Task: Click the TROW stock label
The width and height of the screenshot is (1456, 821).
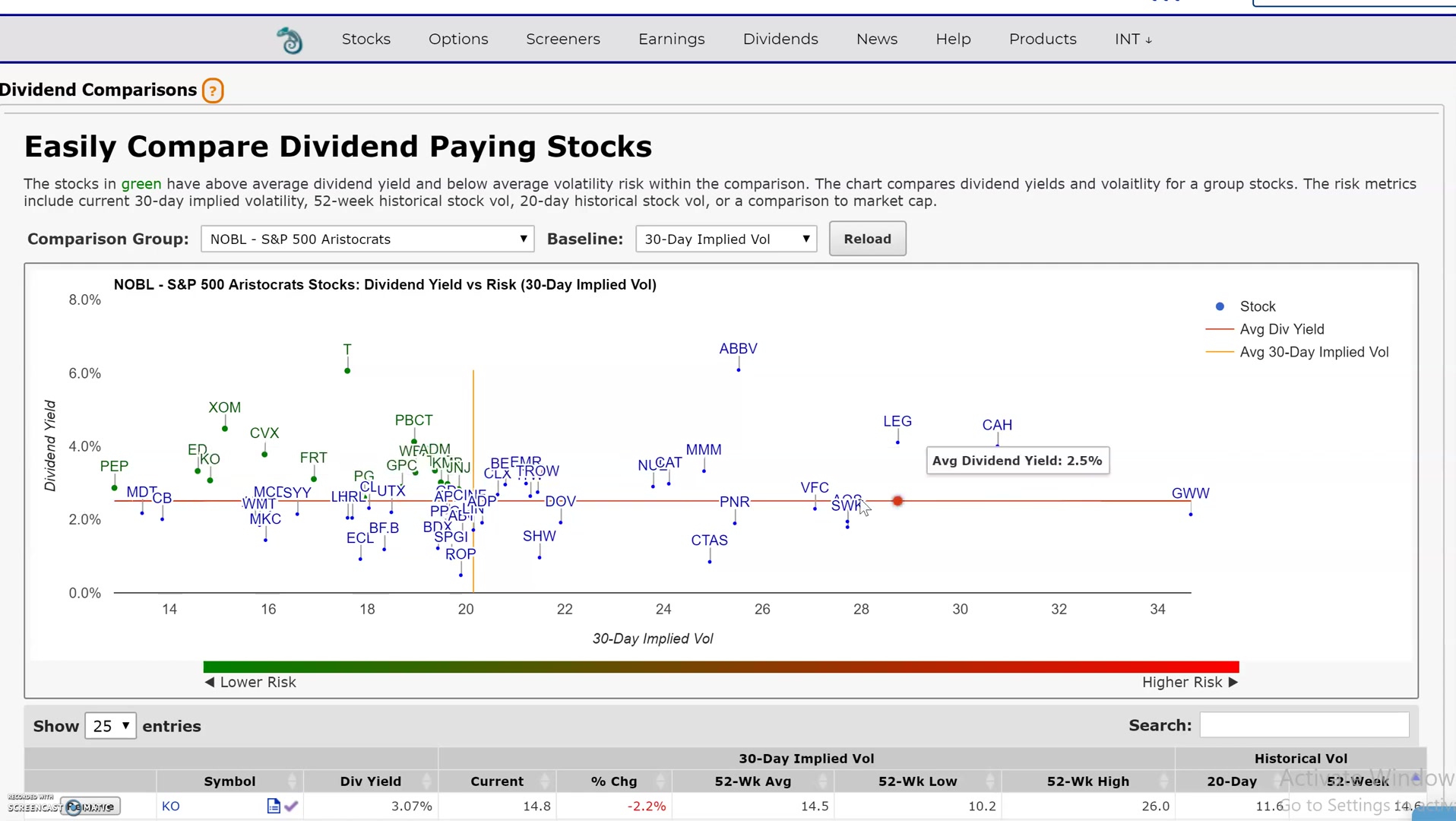Action: [x=537, y=471]
